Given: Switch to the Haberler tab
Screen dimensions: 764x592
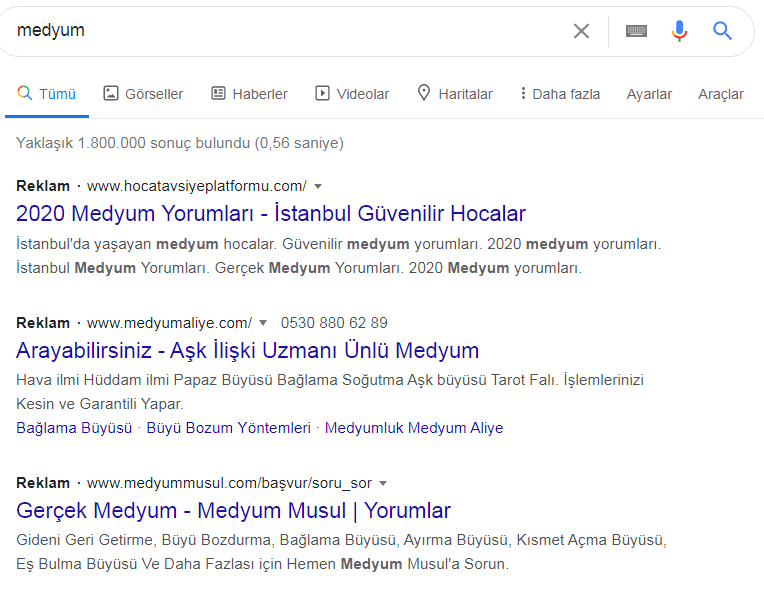Looking at the screenshot, I should pos(249,94).
